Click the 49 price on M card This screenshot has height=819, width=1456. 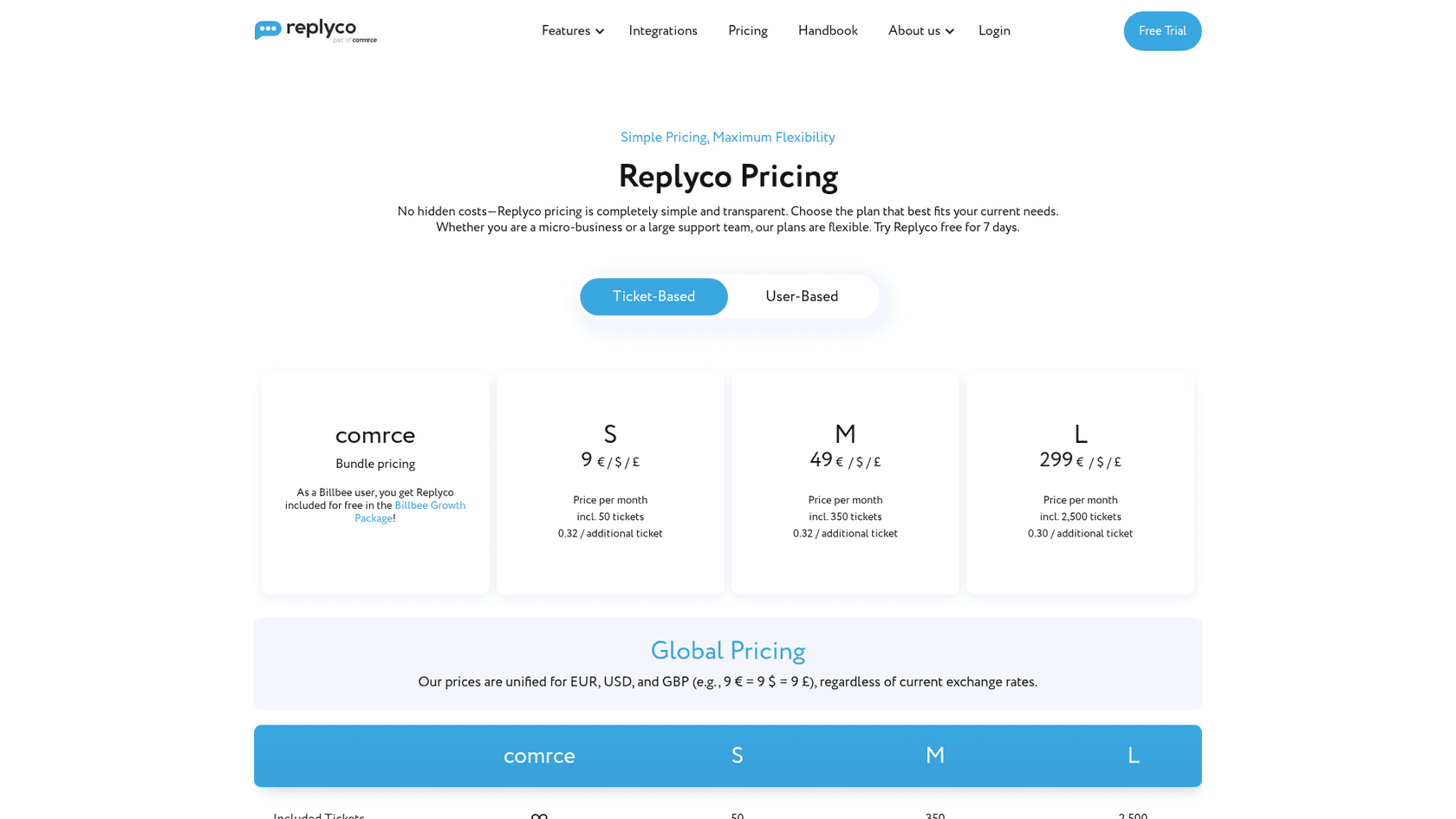pyautogui.click(x=821, y=460)
